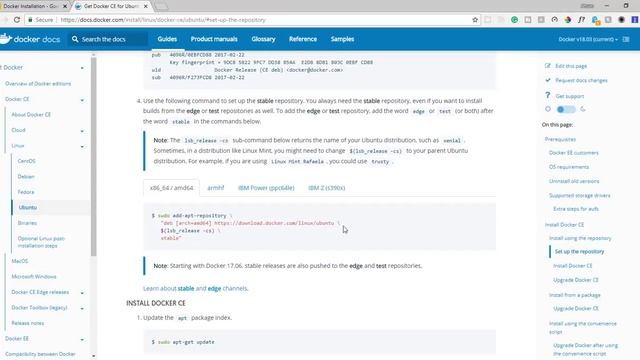Click the moon icon for night mode
The height and width of the screenshot is (360, 640).
coord(583,109)
